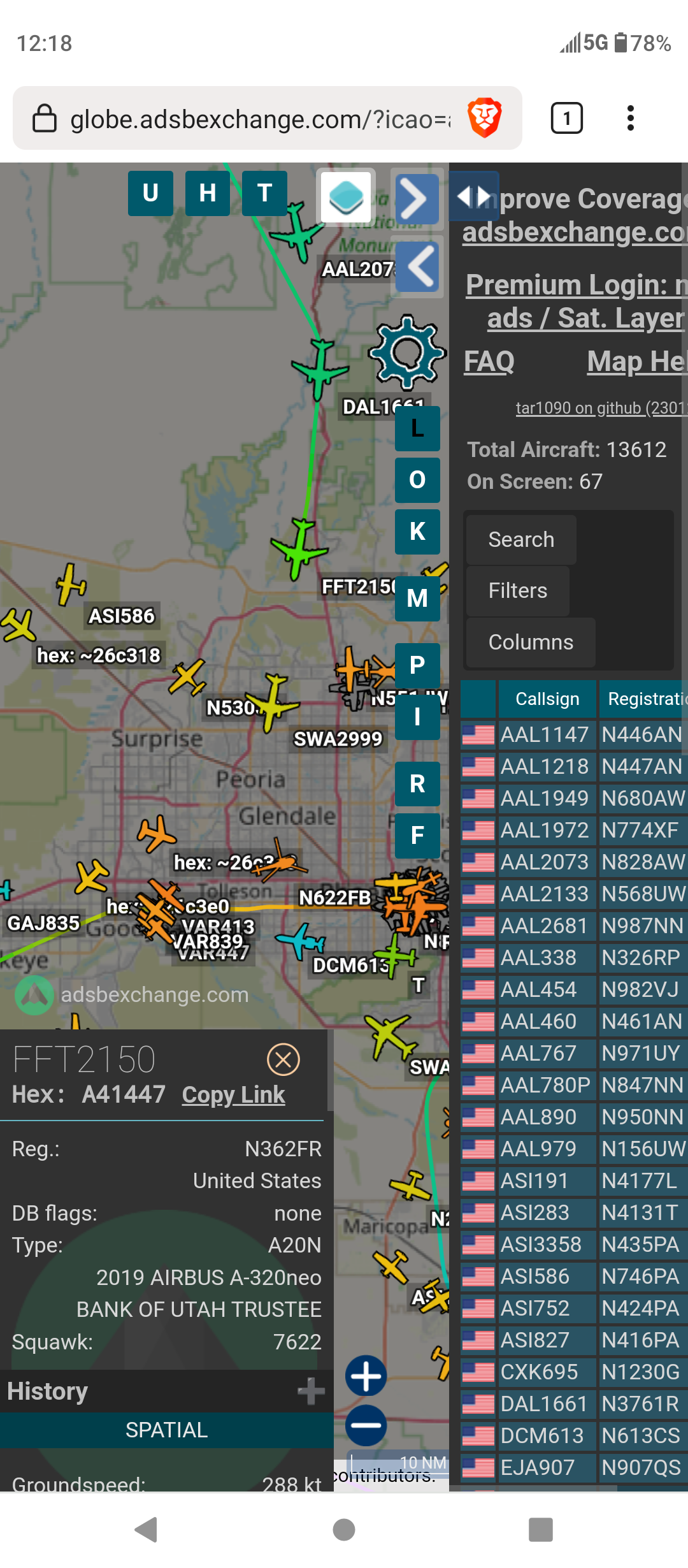Select aircraft icon above hex ~26c318 label
This screenshot has width=688, height=1568.
[x=18, y=625]
